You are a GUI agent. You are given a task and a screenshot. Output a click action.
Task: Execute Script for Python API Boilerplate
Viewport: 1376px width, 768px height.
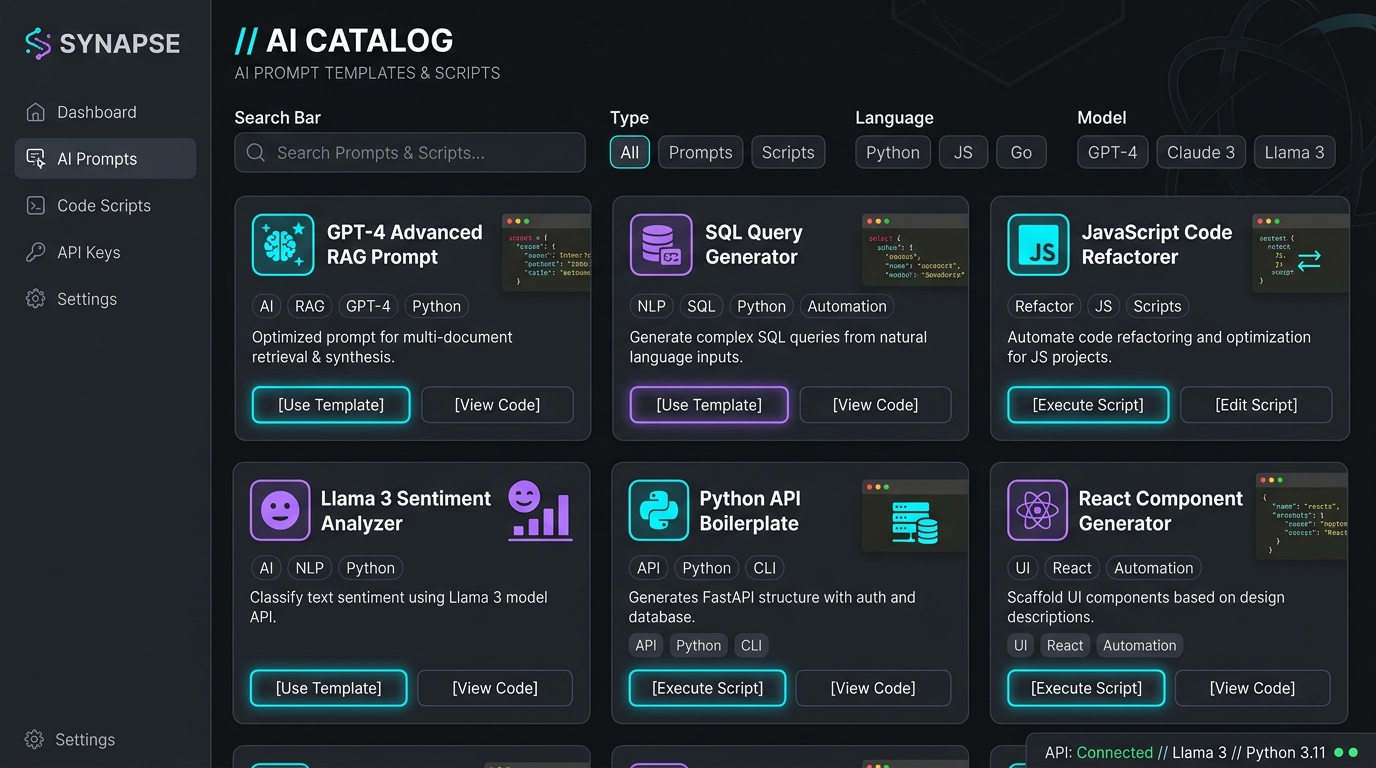(707, 688)
